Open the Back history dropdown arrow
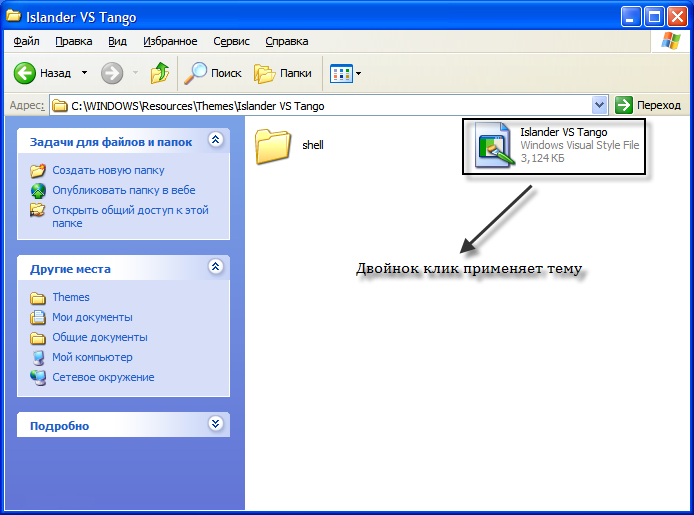This screenshot has height=515, width=694. (85, 73)
